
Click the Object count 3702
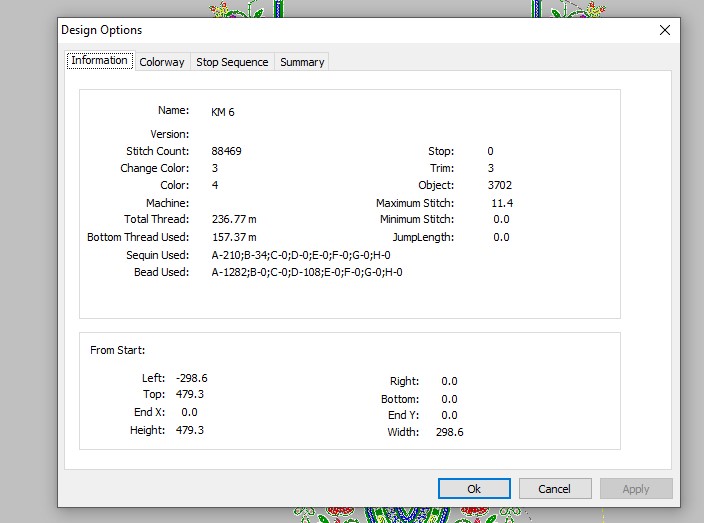[500, 185]
